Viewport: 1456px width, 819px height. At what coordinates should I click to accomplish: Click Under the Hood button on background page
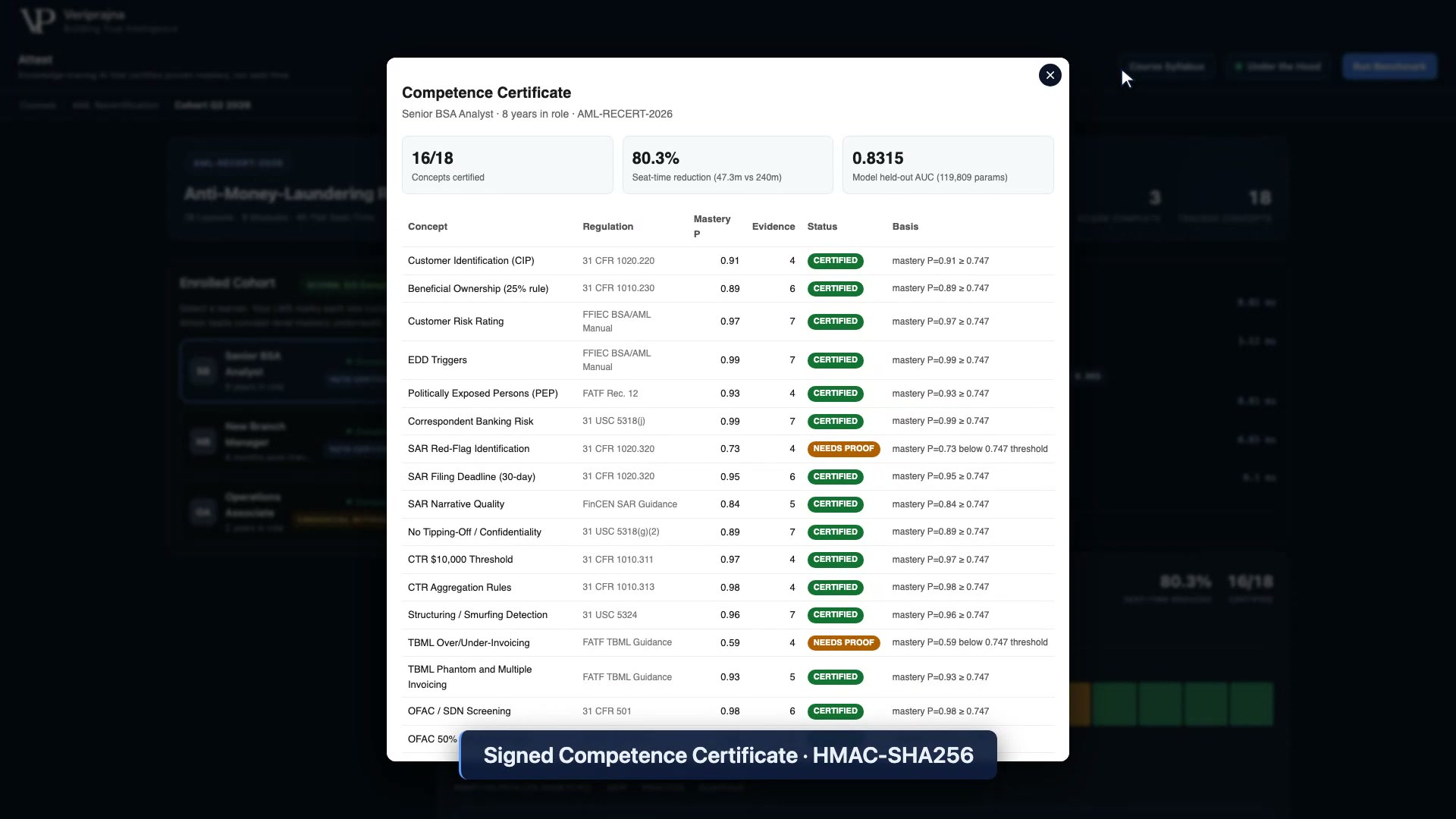click(1279, 67)
